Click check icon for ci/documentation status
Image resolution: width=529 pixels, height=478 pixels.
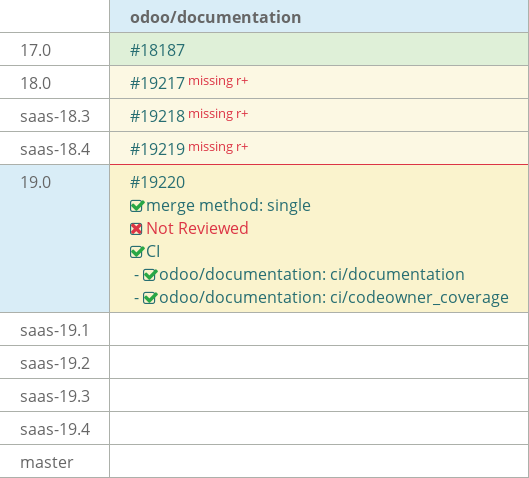[x=150, y=275]
